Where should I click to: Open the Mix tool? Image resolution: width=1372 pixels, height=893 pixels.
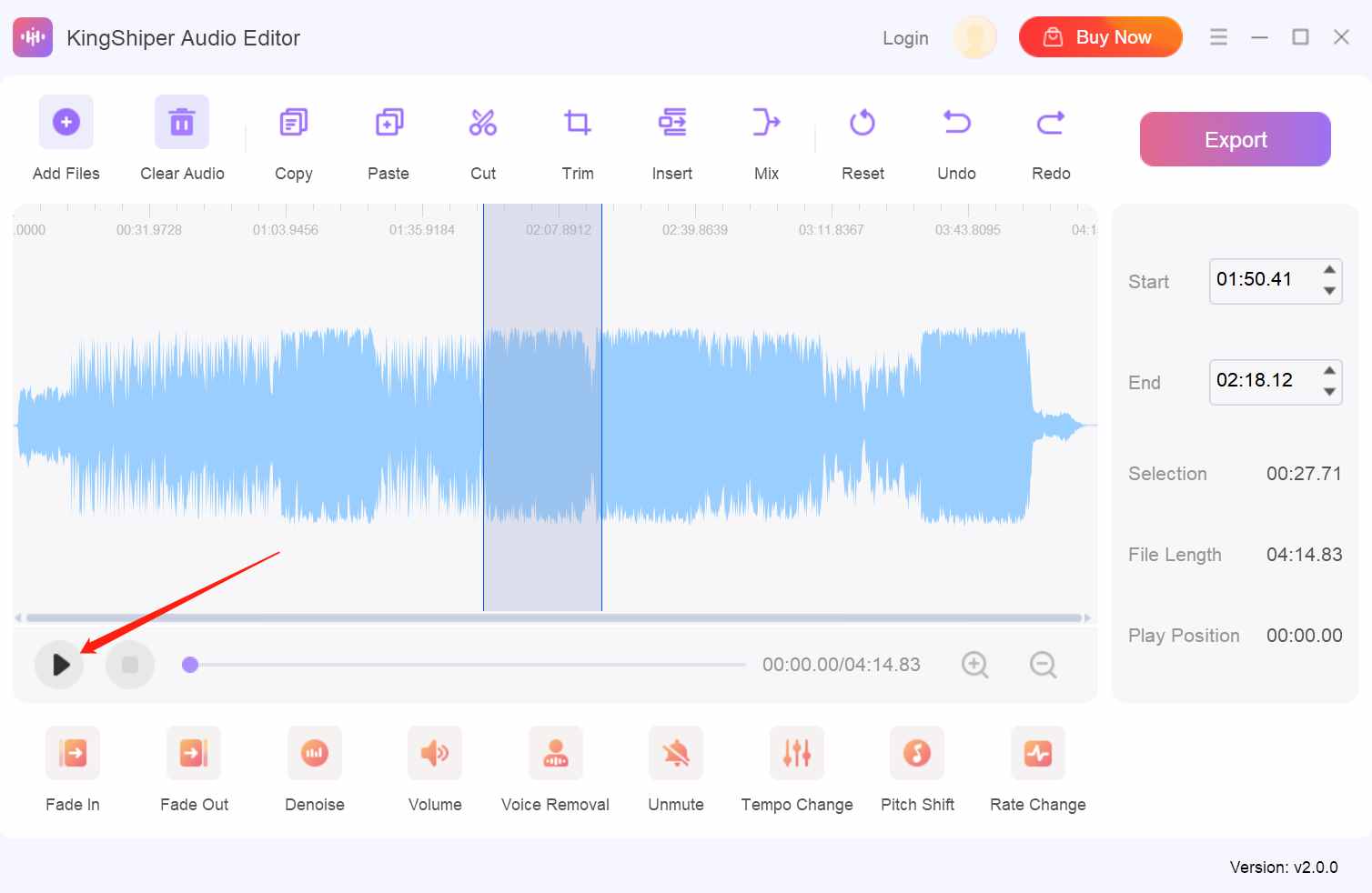click(x=766, y=122)
